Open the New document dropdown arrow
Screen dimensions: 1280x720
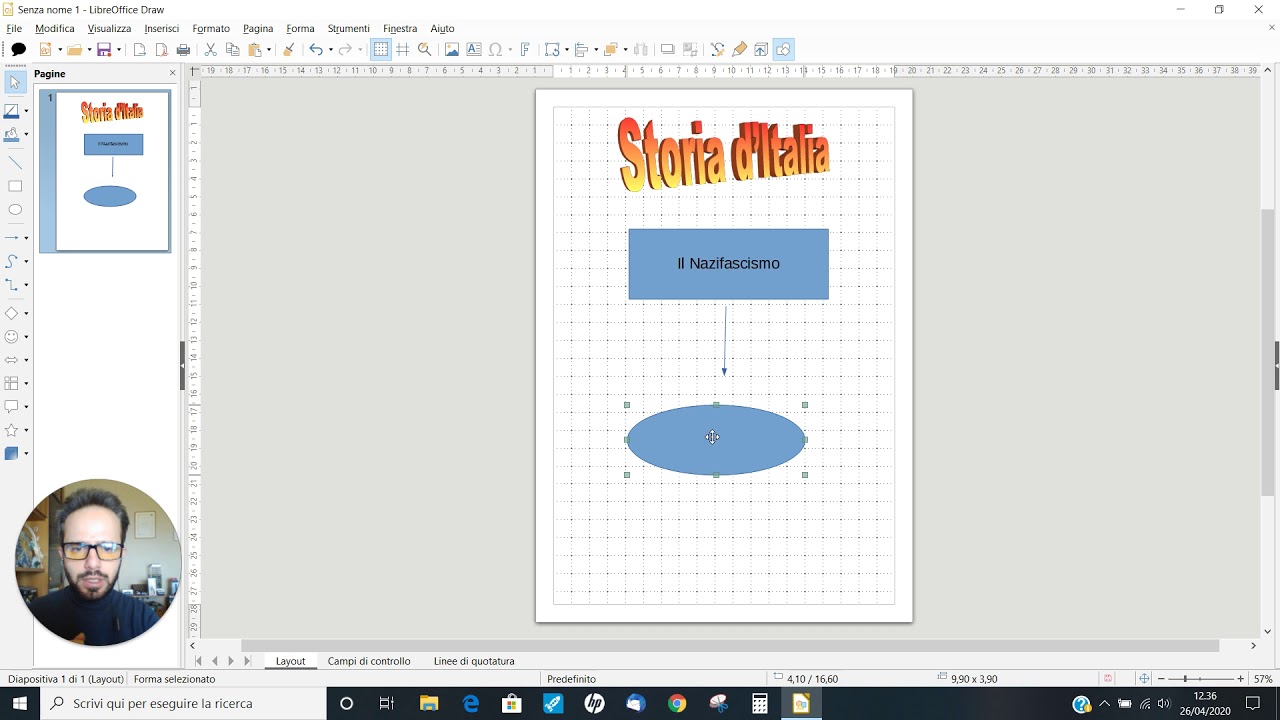tap(59, 50)
